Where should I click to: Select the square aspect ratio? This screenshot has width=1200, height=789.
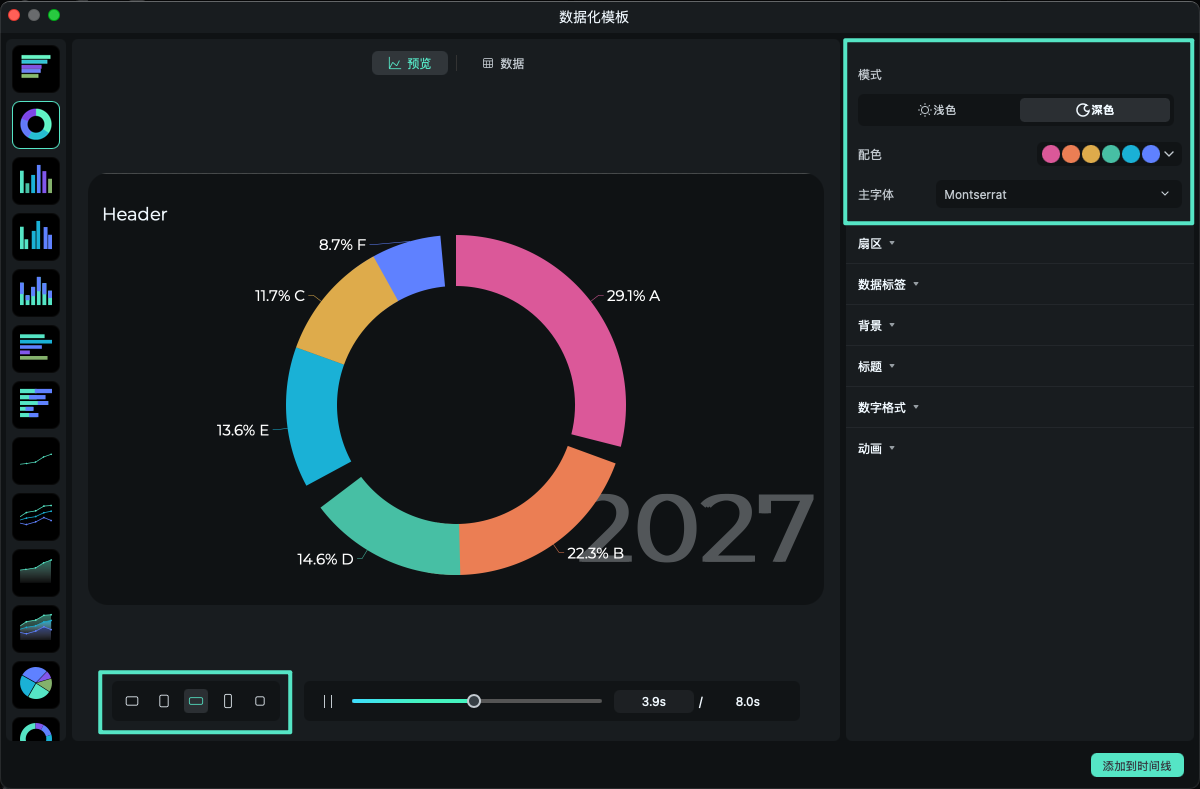[x=259, y=701]
